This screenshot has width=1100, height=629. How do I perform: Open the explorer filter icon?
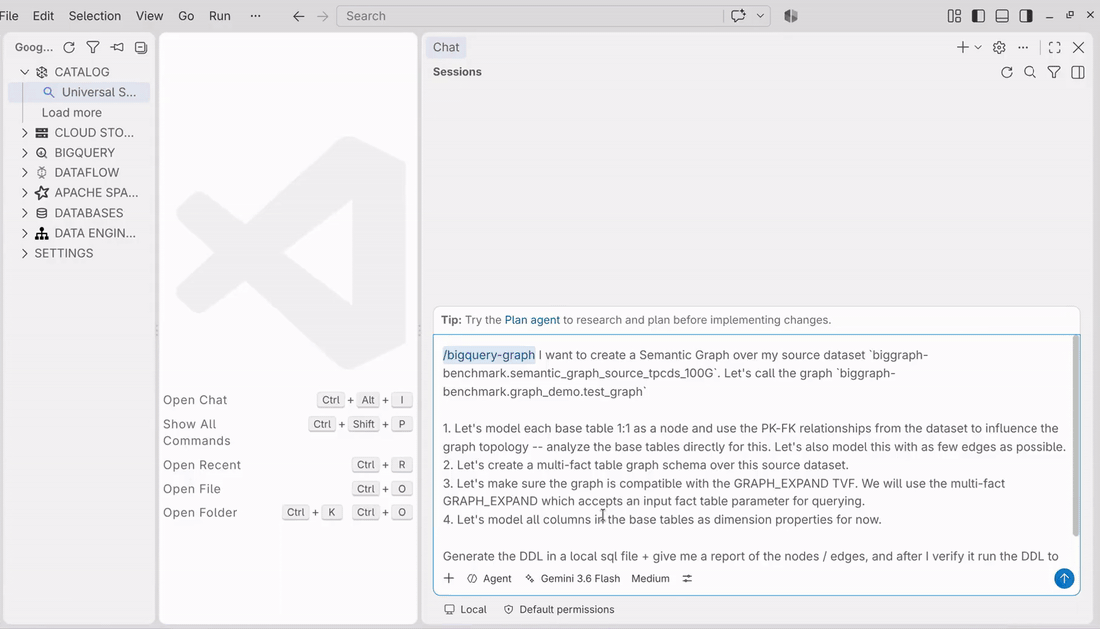93,47
